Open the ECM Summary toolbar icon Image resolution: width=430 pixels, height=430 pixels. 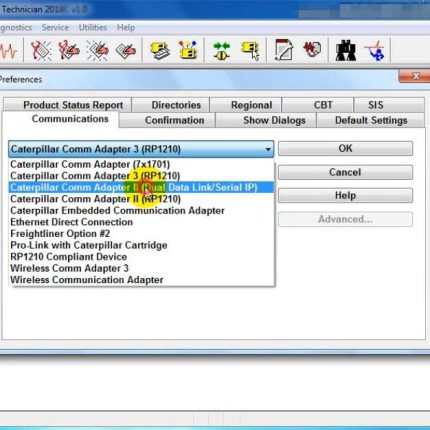tap(160, 50)
